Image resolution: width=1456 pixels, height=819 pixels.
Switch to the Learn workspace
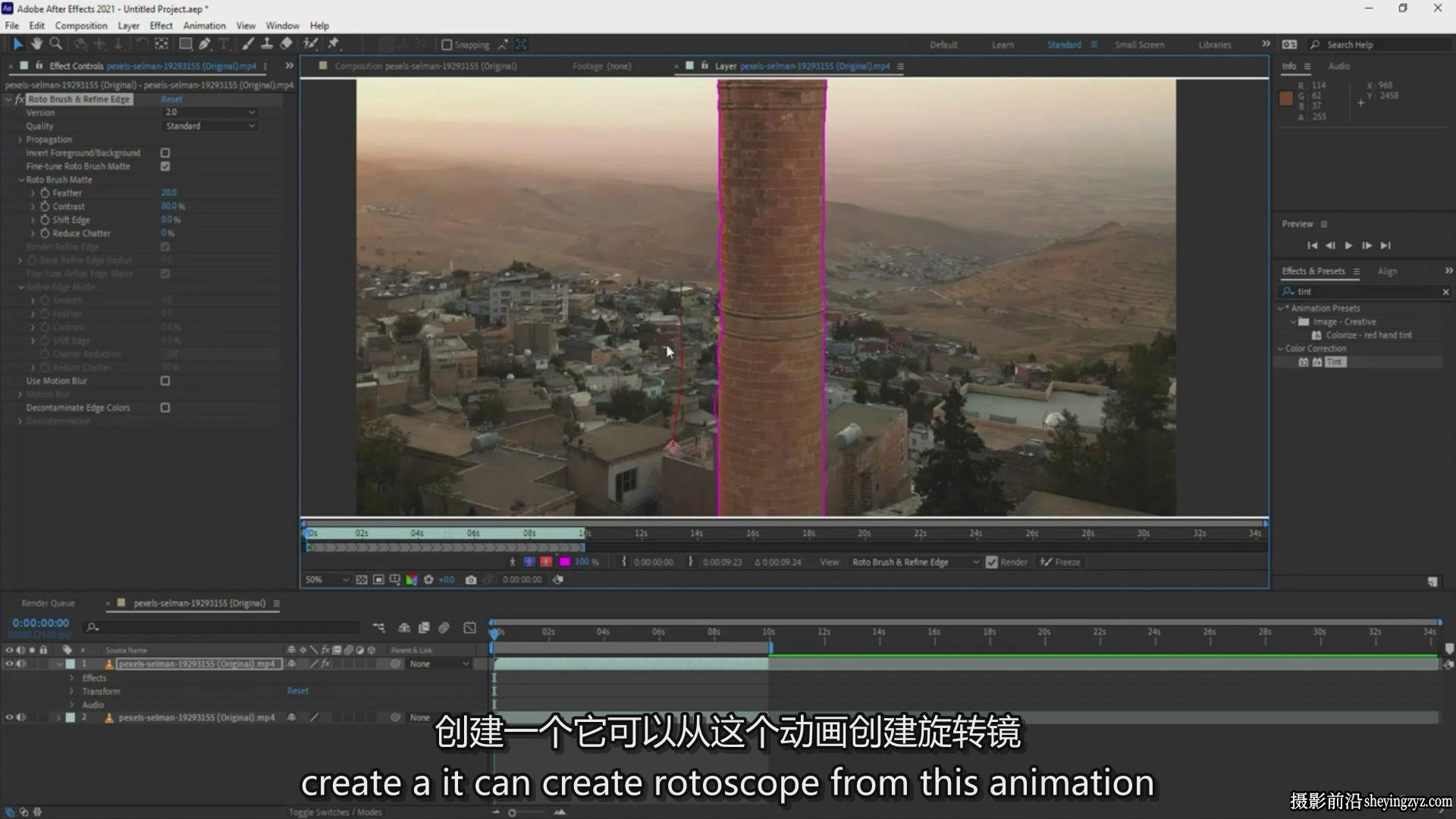(1003, 45)
